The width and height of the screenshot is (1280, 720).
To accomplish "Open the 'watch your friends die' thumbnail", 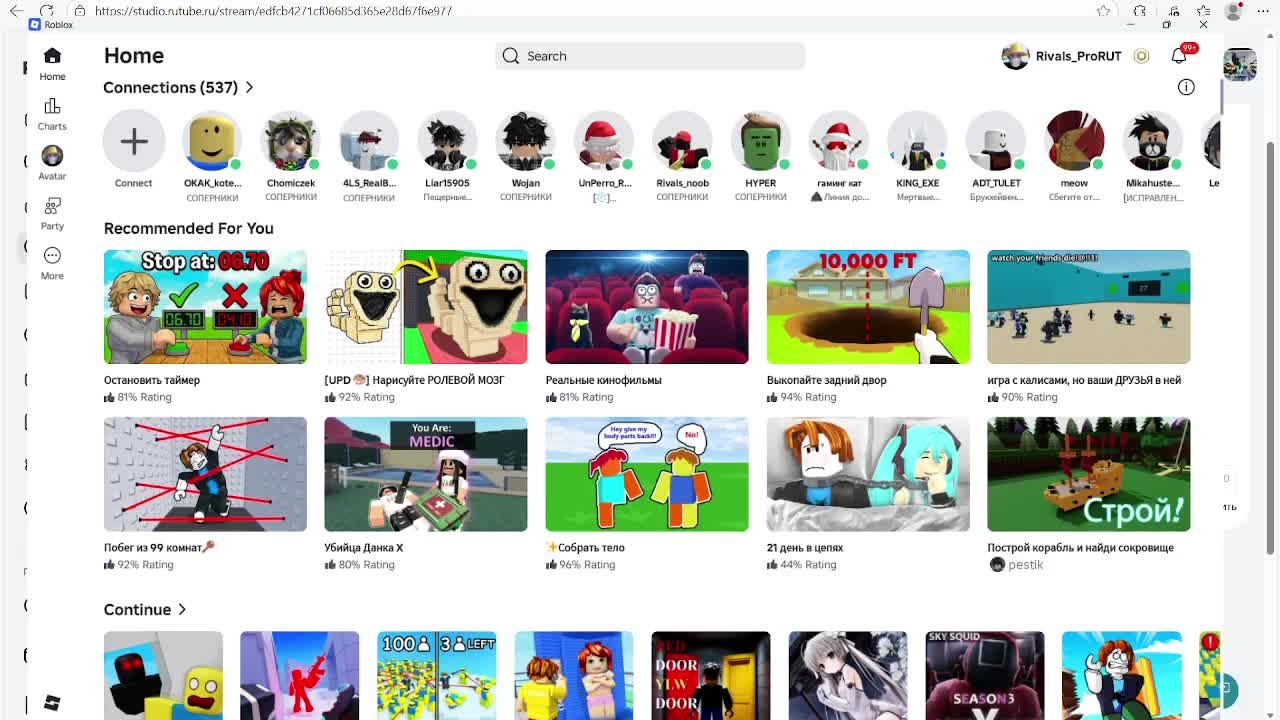I will (x=1089, y=307).
